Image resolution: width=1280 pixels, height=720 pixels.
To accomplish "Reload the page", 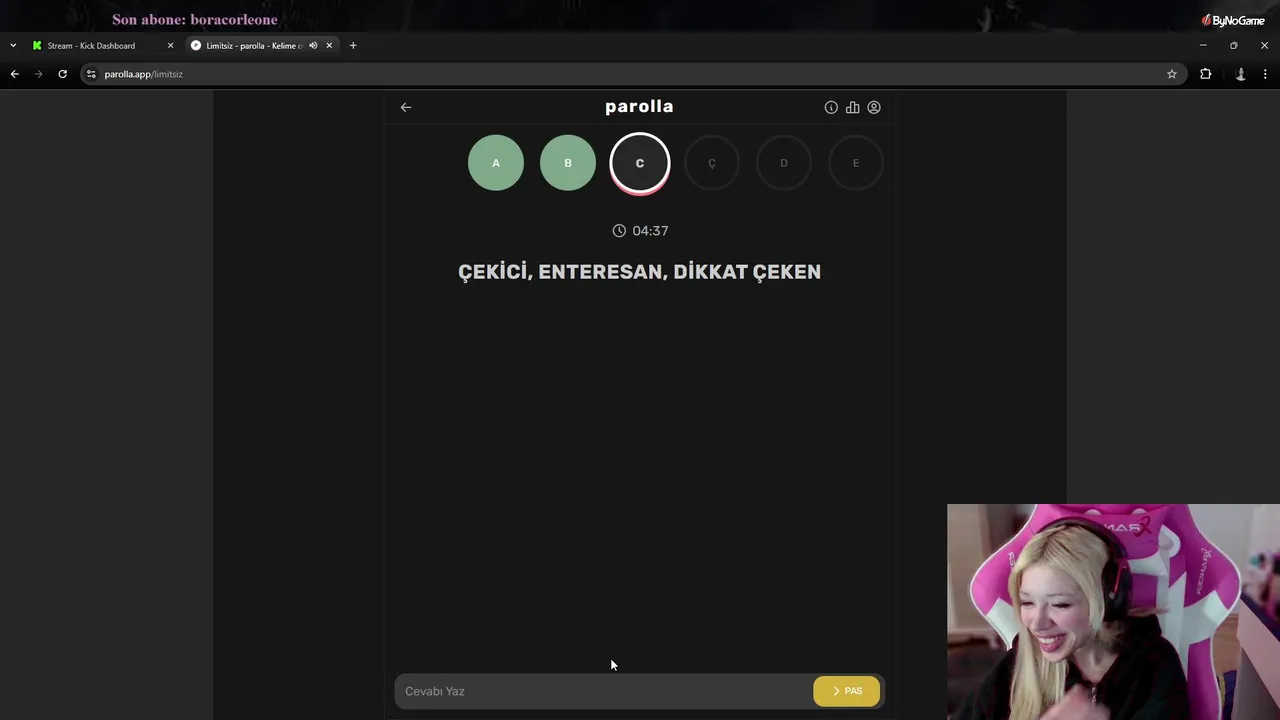I will 62,74.
